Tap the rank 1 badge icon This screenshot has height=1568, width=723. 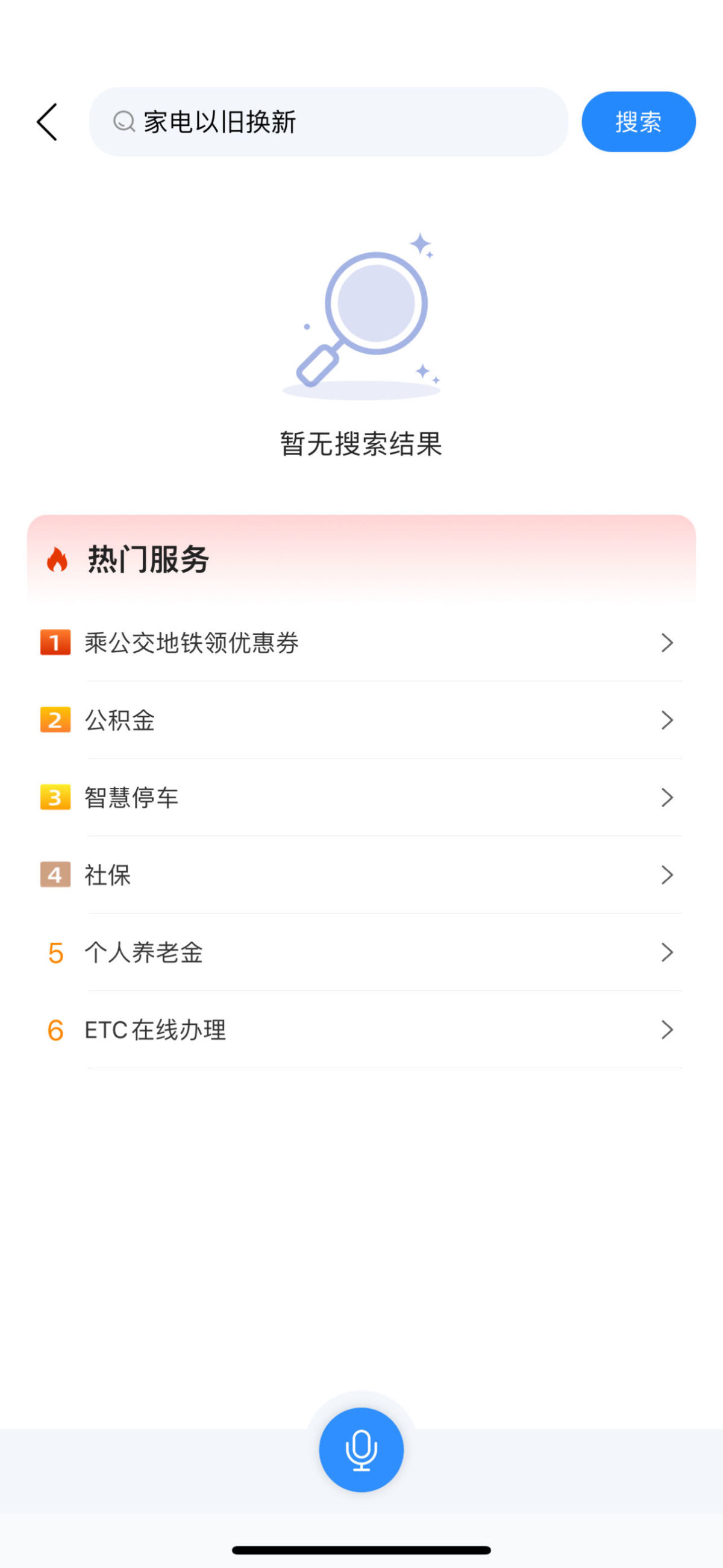tap(55, 643)
